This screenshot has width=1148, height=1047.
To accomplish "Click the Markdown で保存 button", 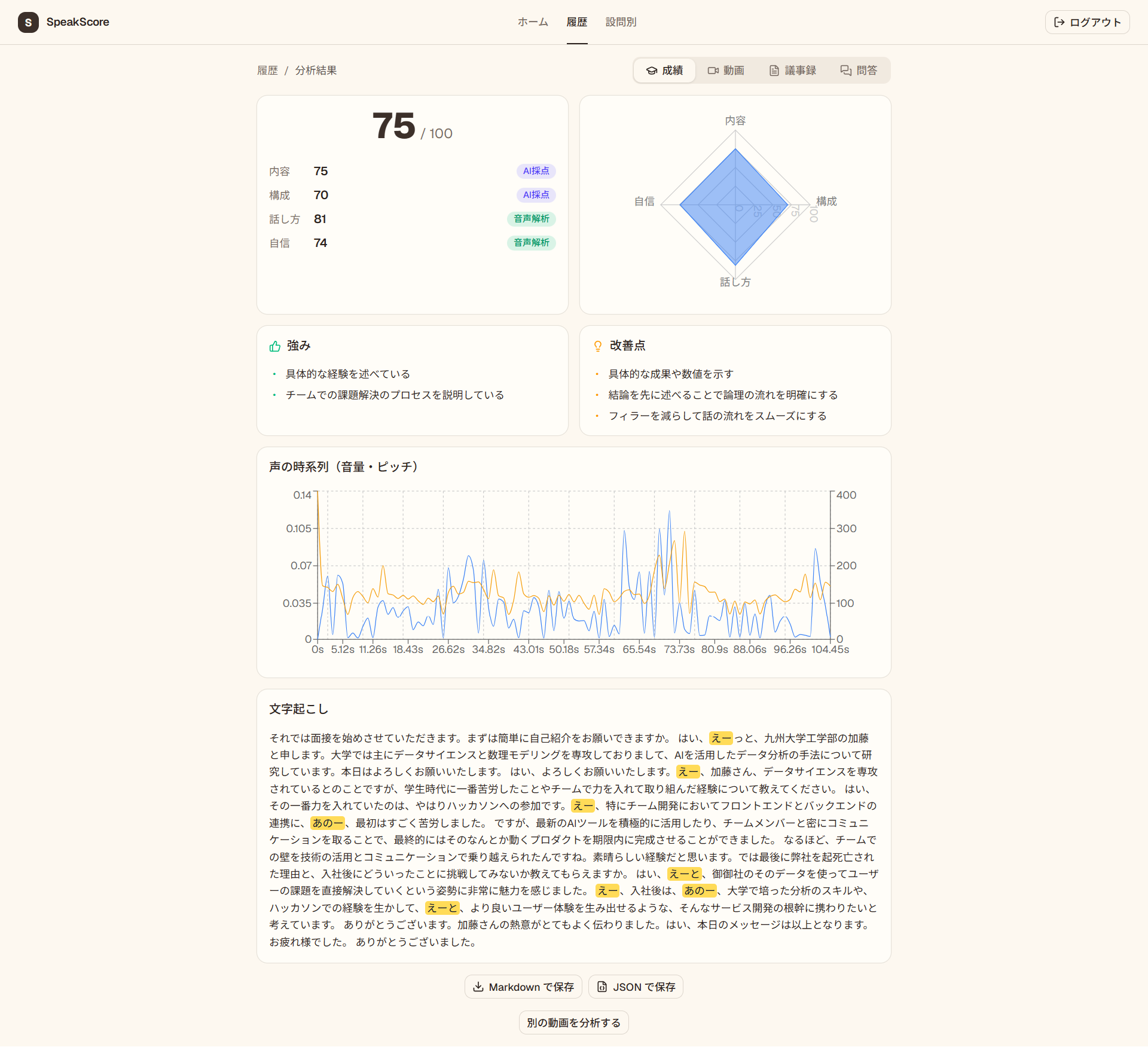I will [524, 987].
